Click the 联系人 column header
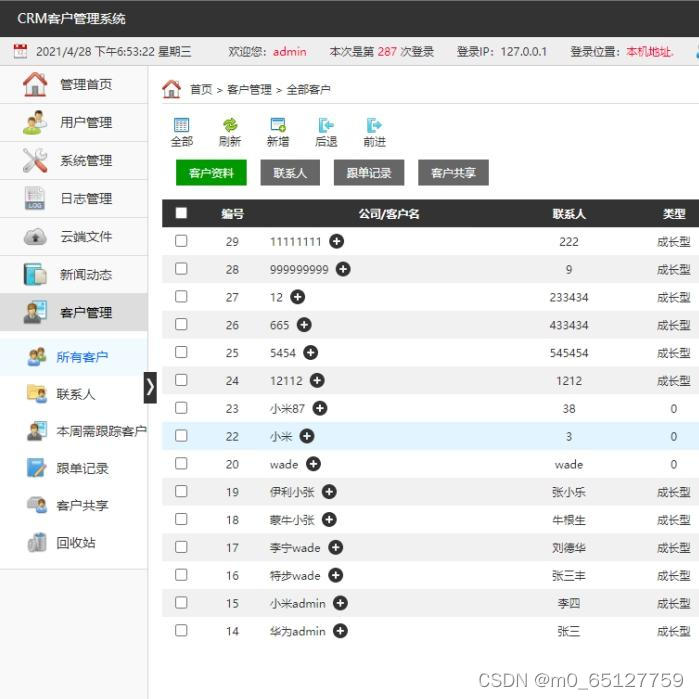 [x=569, y=214]
